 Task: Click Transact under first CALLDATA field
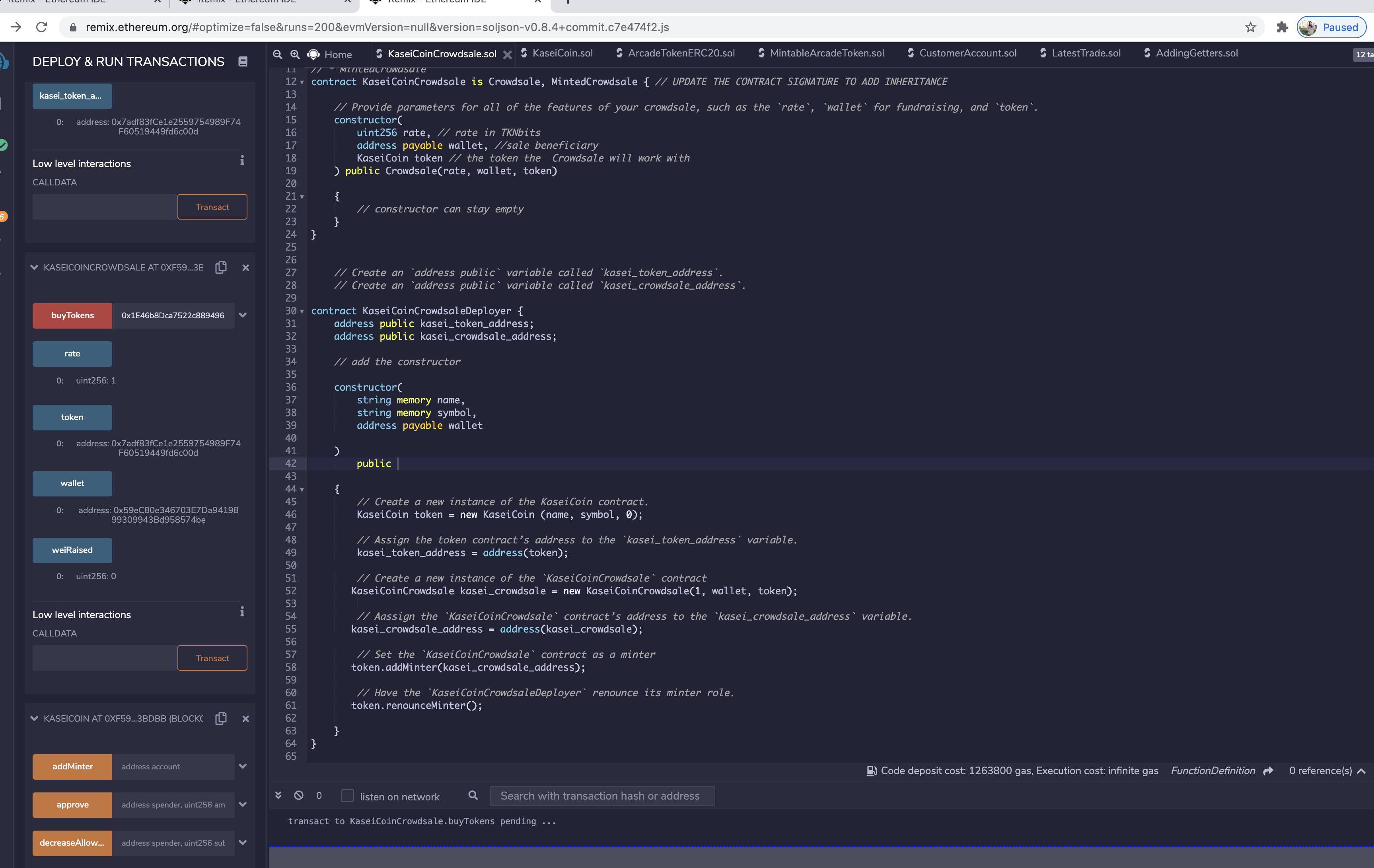click(x=212, y=207)
